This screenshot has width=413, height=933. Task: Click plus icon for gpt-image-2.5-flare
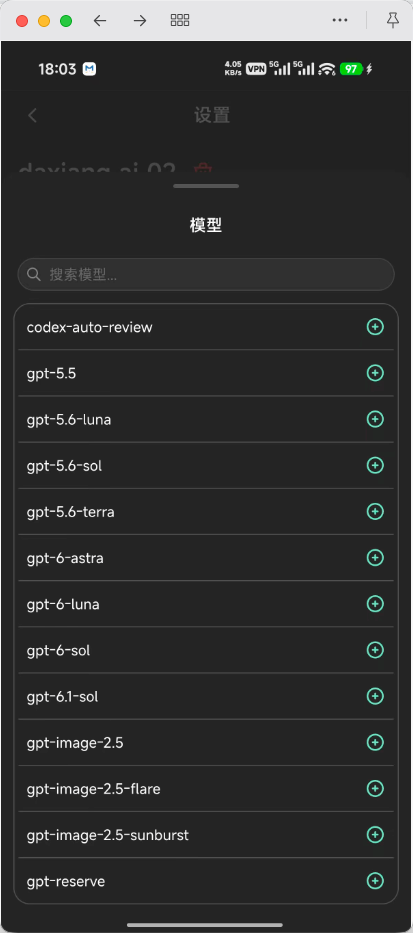pyautogui.click(x=375, y=789)
